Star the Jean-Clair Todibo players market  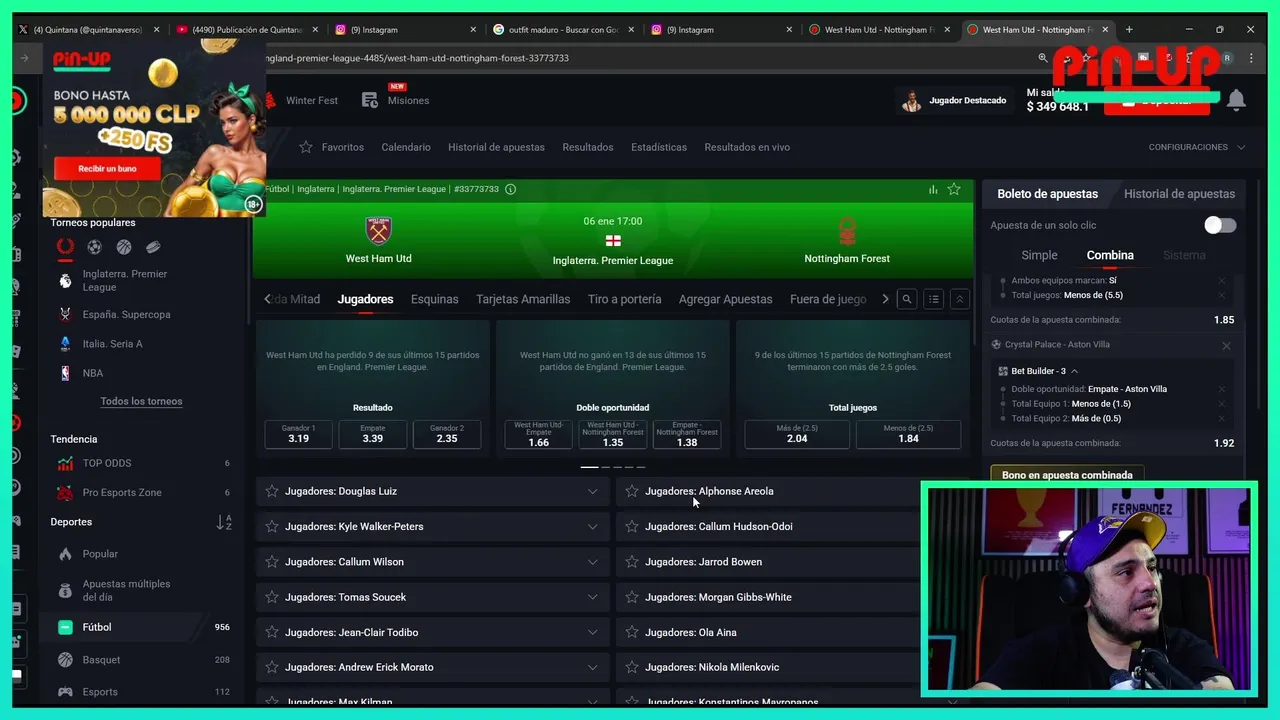272,632
